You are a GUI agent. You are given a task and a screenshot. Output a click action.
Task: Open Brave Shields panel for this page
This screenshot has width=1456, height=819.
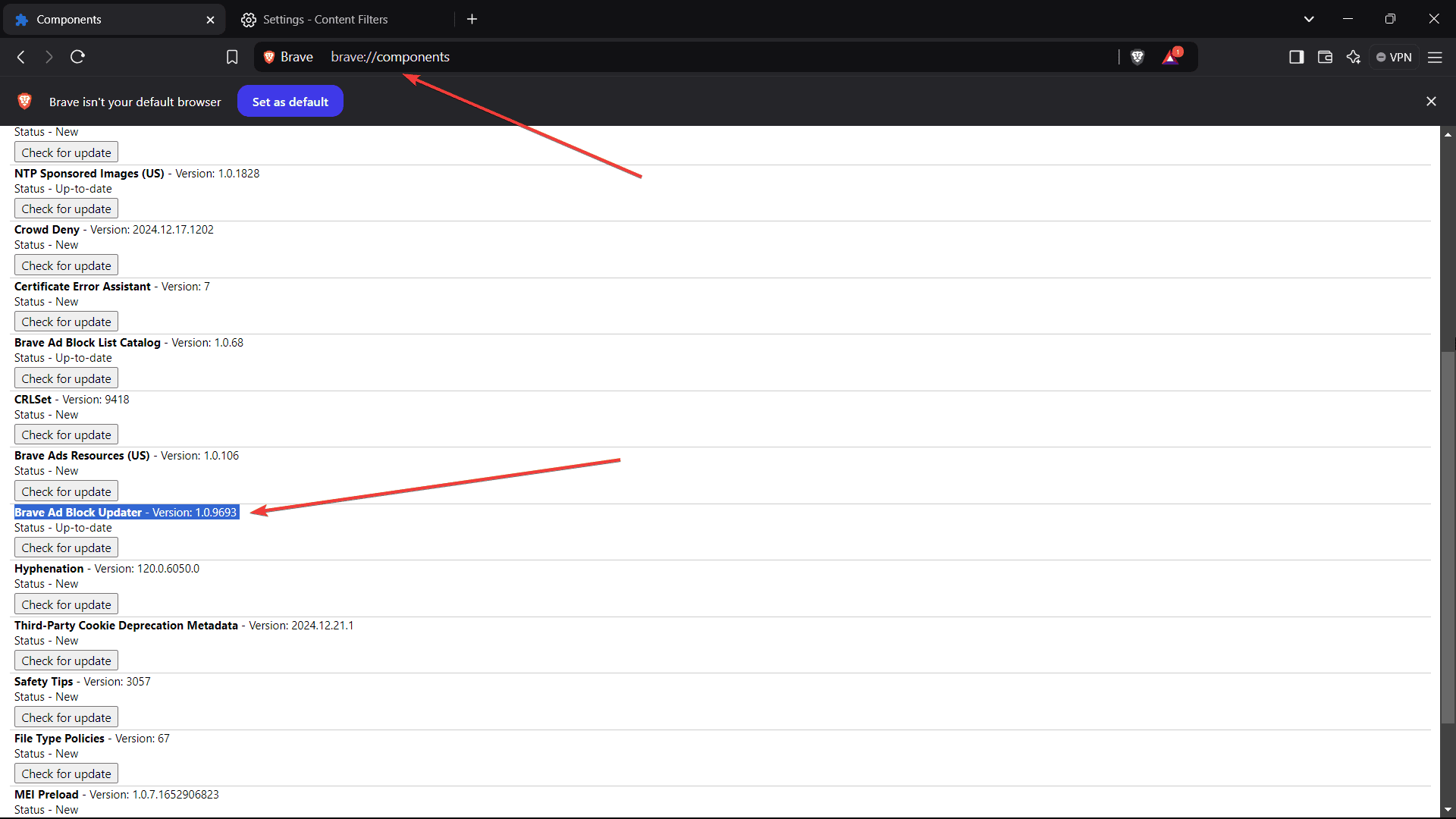(1137, 57)
